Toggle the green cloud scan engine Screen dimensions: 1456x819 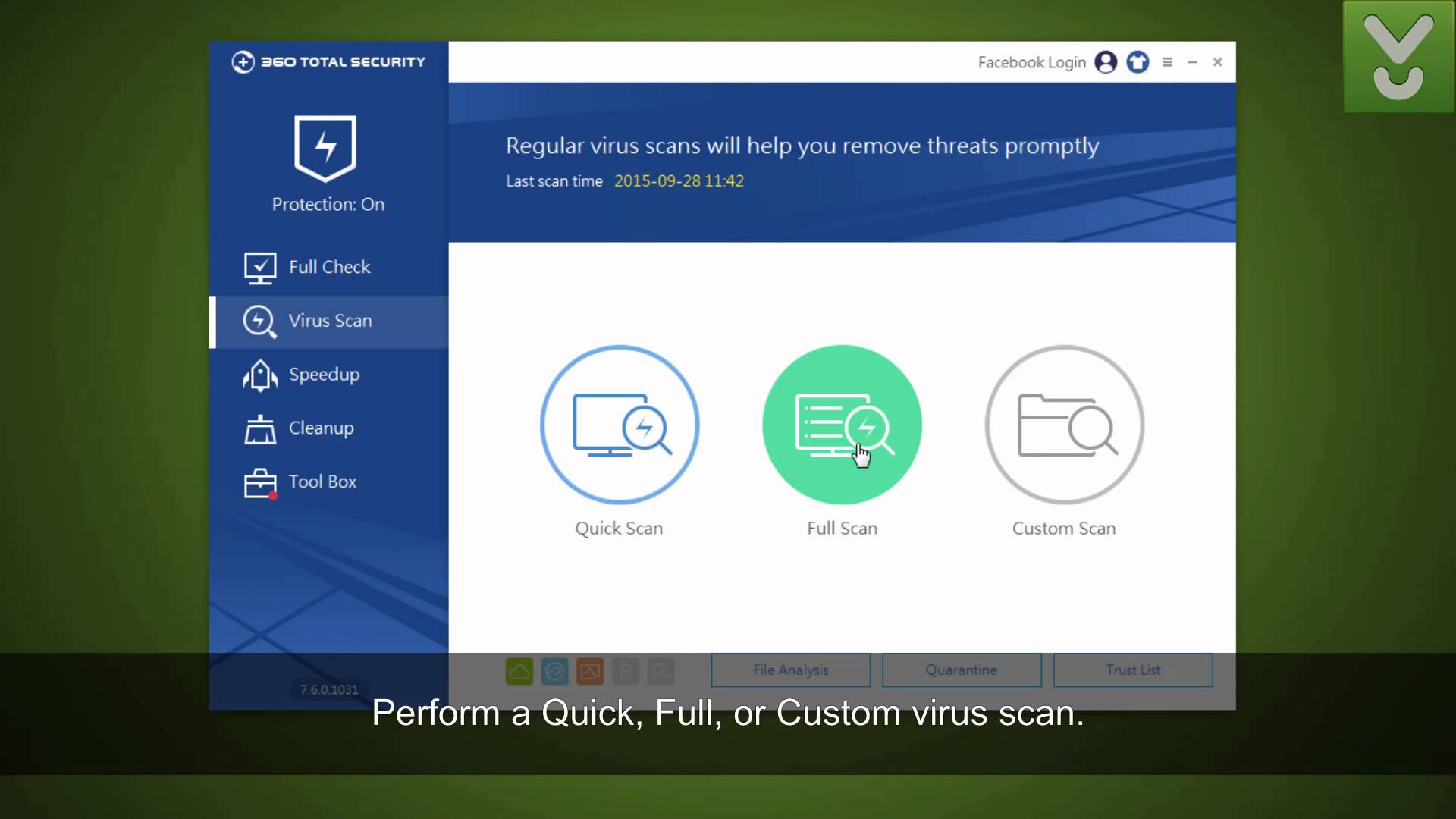tap(519, 671)
